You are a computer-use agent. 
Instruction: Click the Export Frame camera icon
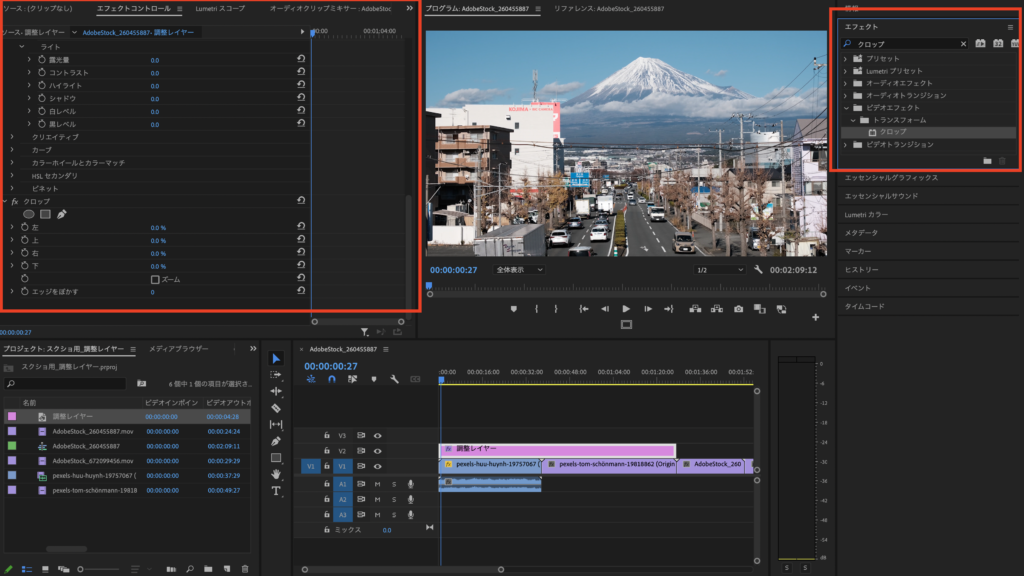tap(738, 309)
